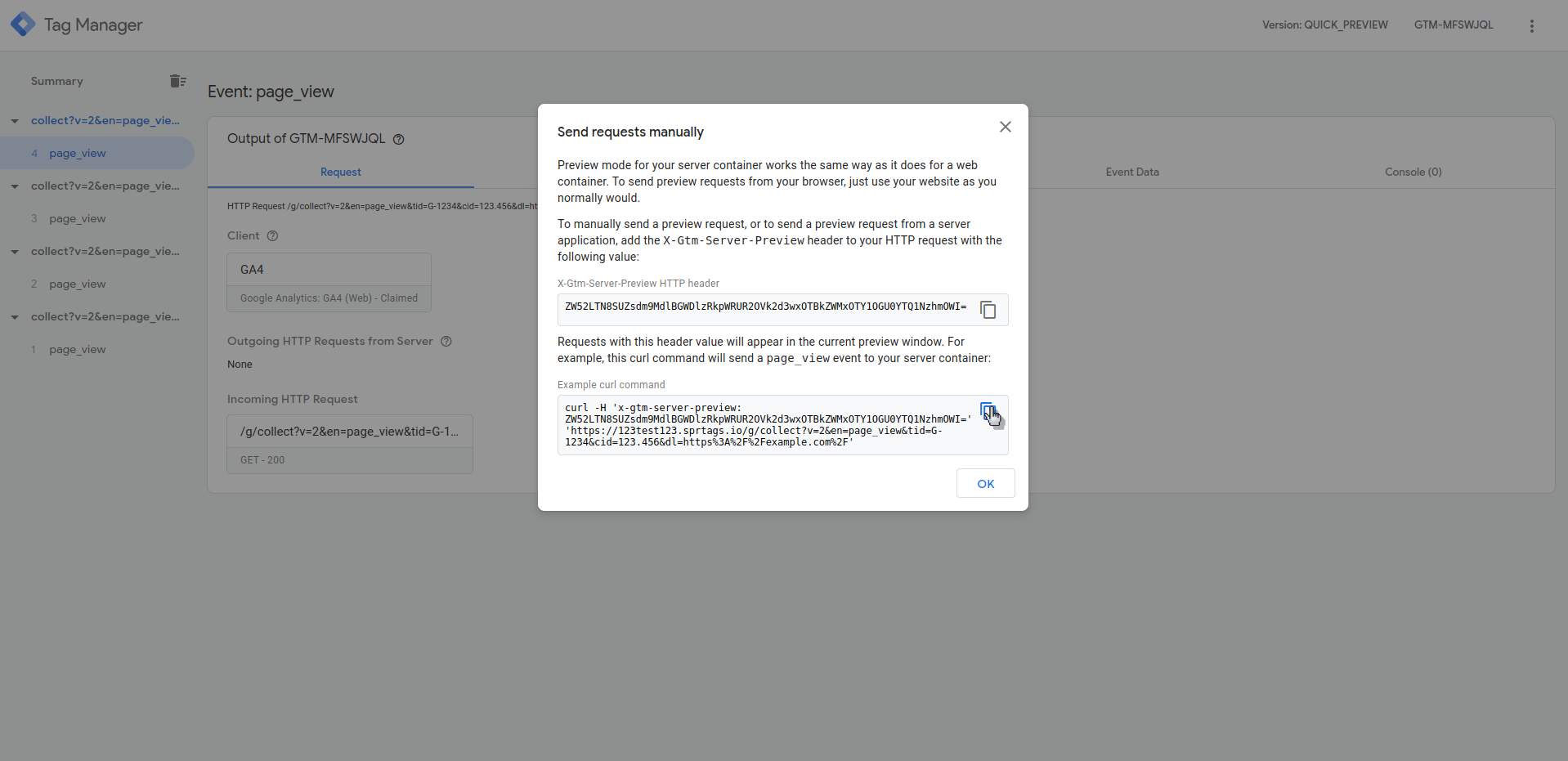Screen dimensions: 1568x761
Task: Collapse the third collect?v=2 event group
Action: (14, 252)
